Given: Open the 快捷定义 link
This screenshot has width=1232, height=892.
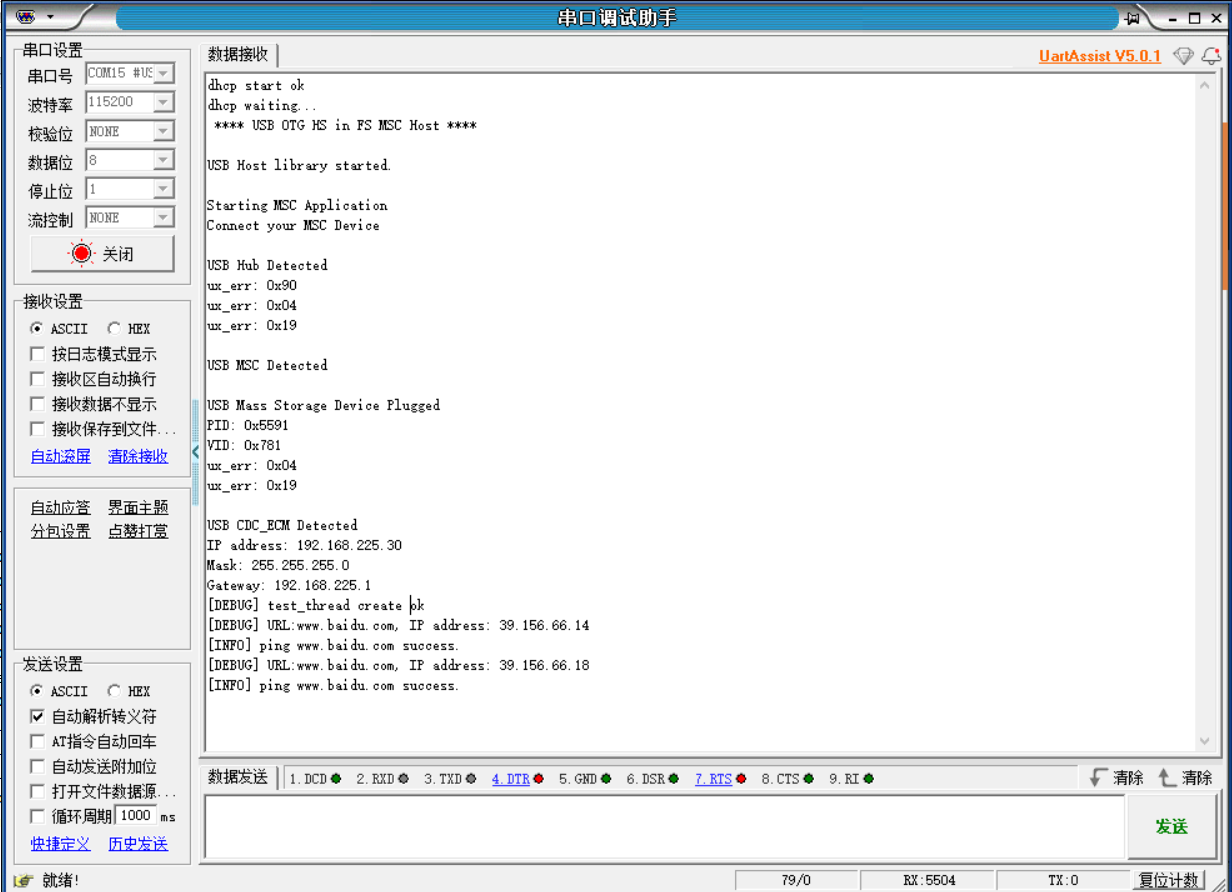Looking at the screenshot, I should (x=60, y=844).
